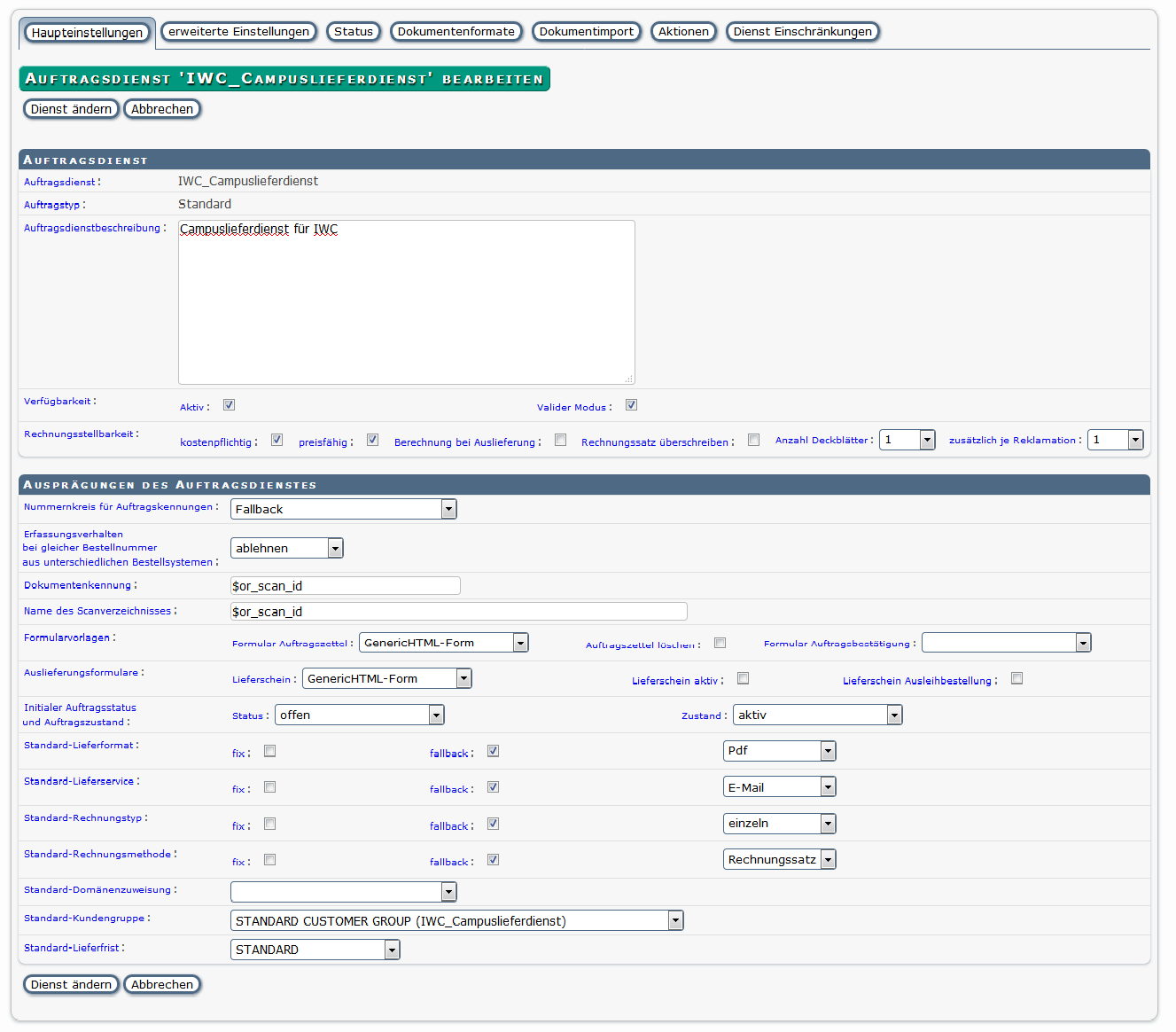The image size is (1176, 1032).
Task: Click the Dokumentenkennung input field
Action: [345, 585]
